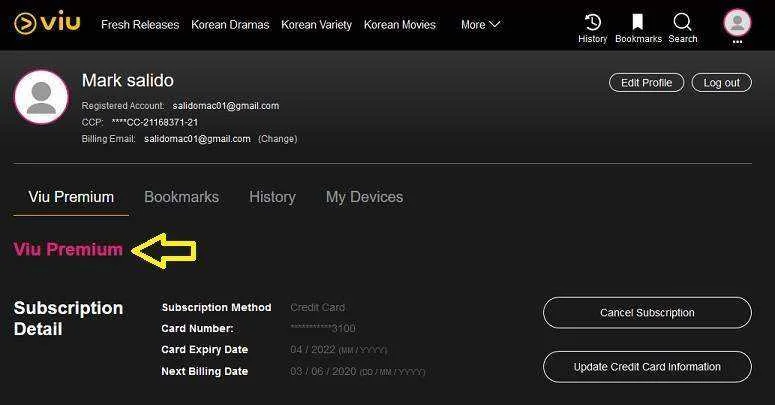Click the Credit Card subscription method value
This screenshot has height=405, width=775.
coord(318,308)
